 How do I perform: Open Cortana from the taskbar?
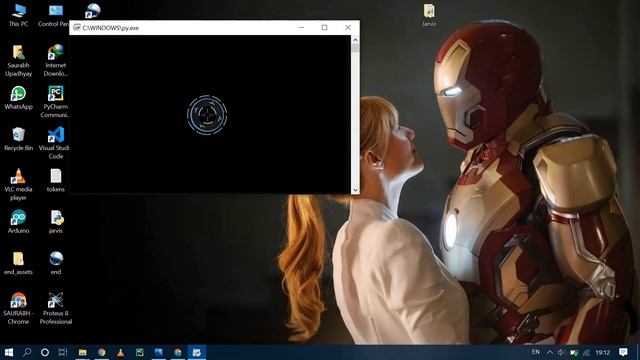tap(45, 352)
